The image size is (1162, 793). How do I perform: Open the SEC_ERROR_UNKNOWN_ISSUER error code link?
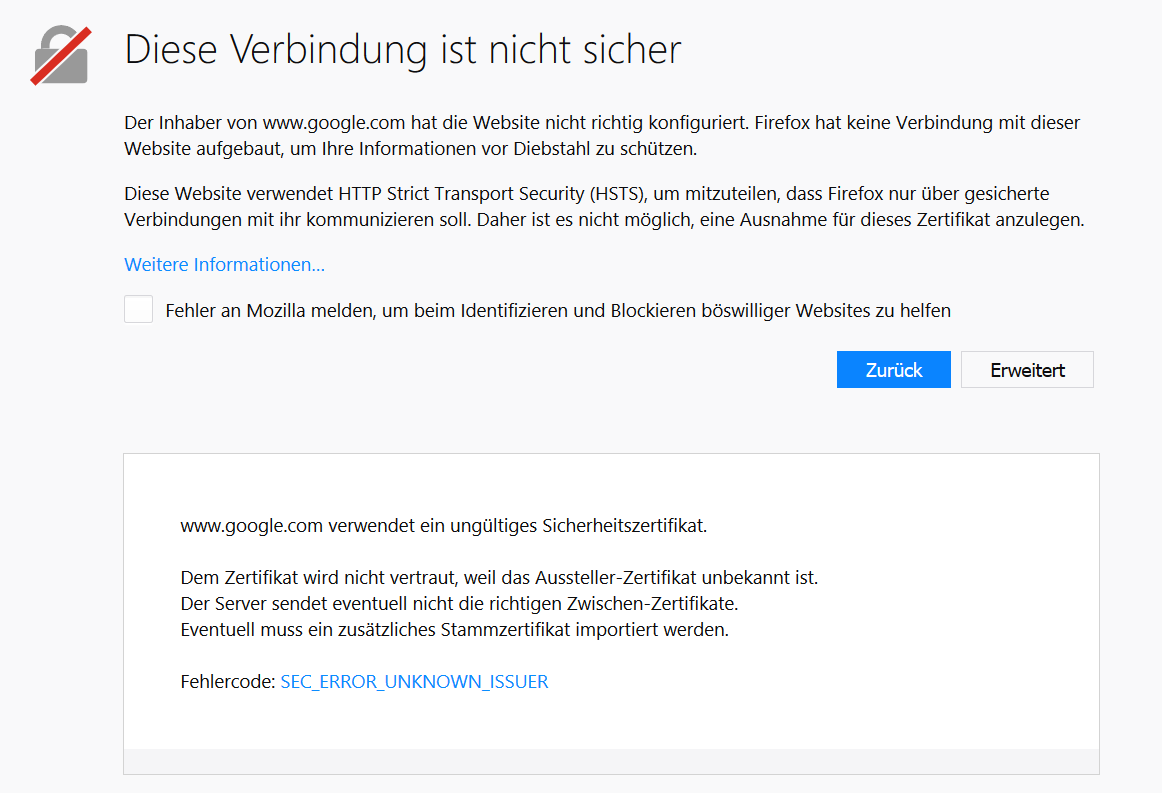pyautogui.click(x=414, y=682)
